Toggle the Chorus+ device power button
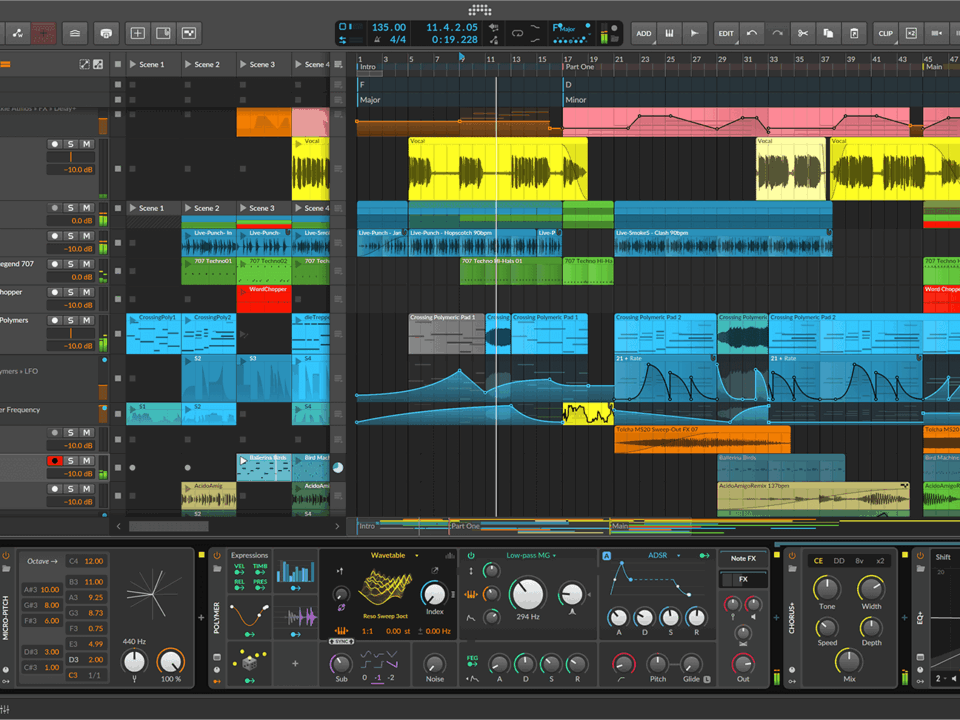Image resolution: width=960 pixels, height=720 pixels. pos(792,555)
